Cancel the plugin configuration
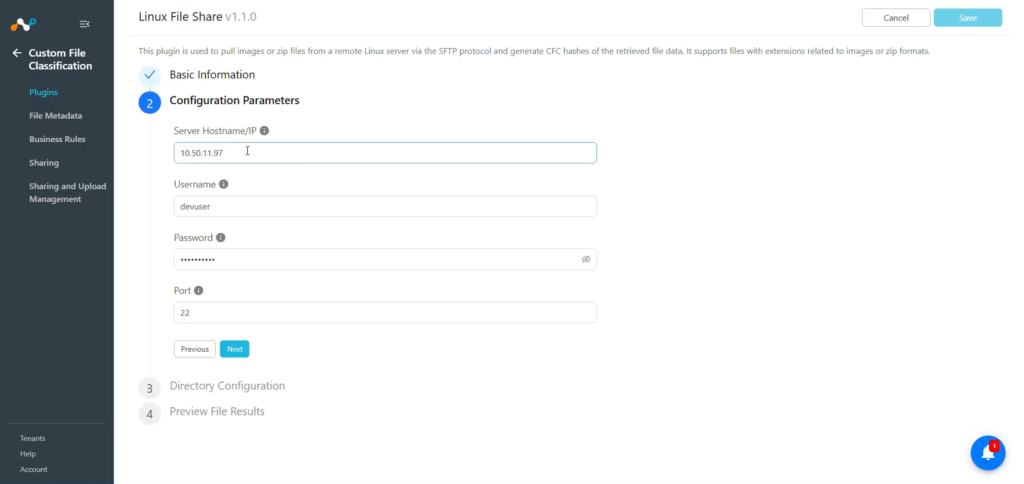Screen dimensions: 1024x484 point(896,18)
